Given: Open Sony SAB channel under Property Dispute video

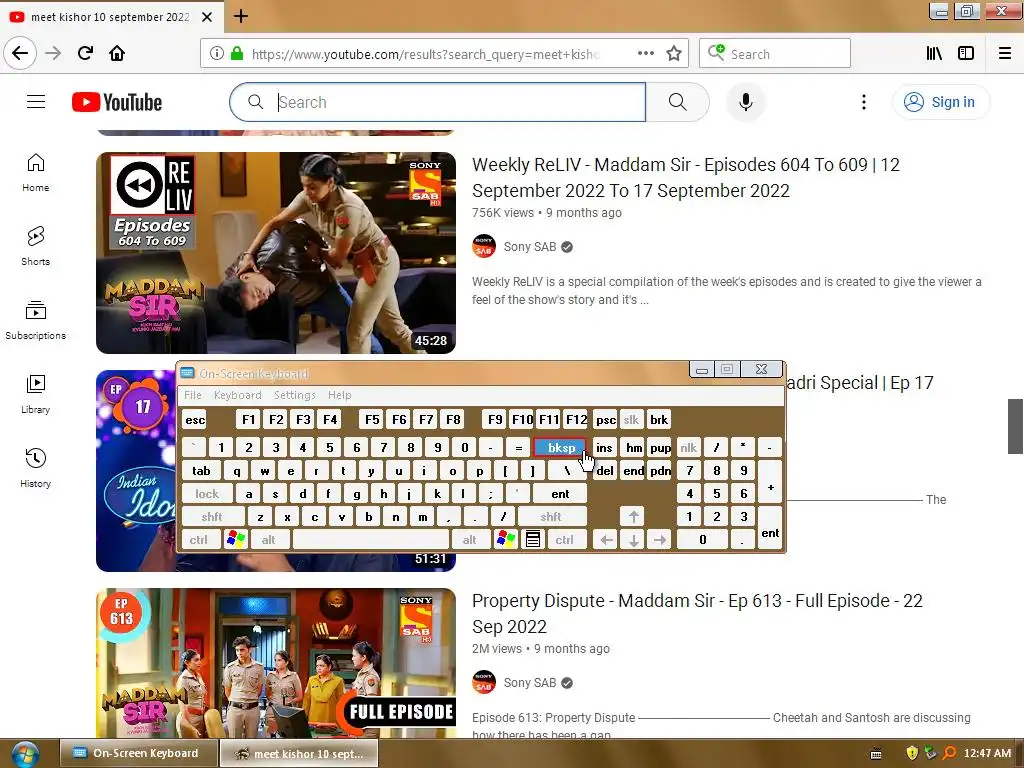Looking at the screenshot, I should click(x=530, y=682).
